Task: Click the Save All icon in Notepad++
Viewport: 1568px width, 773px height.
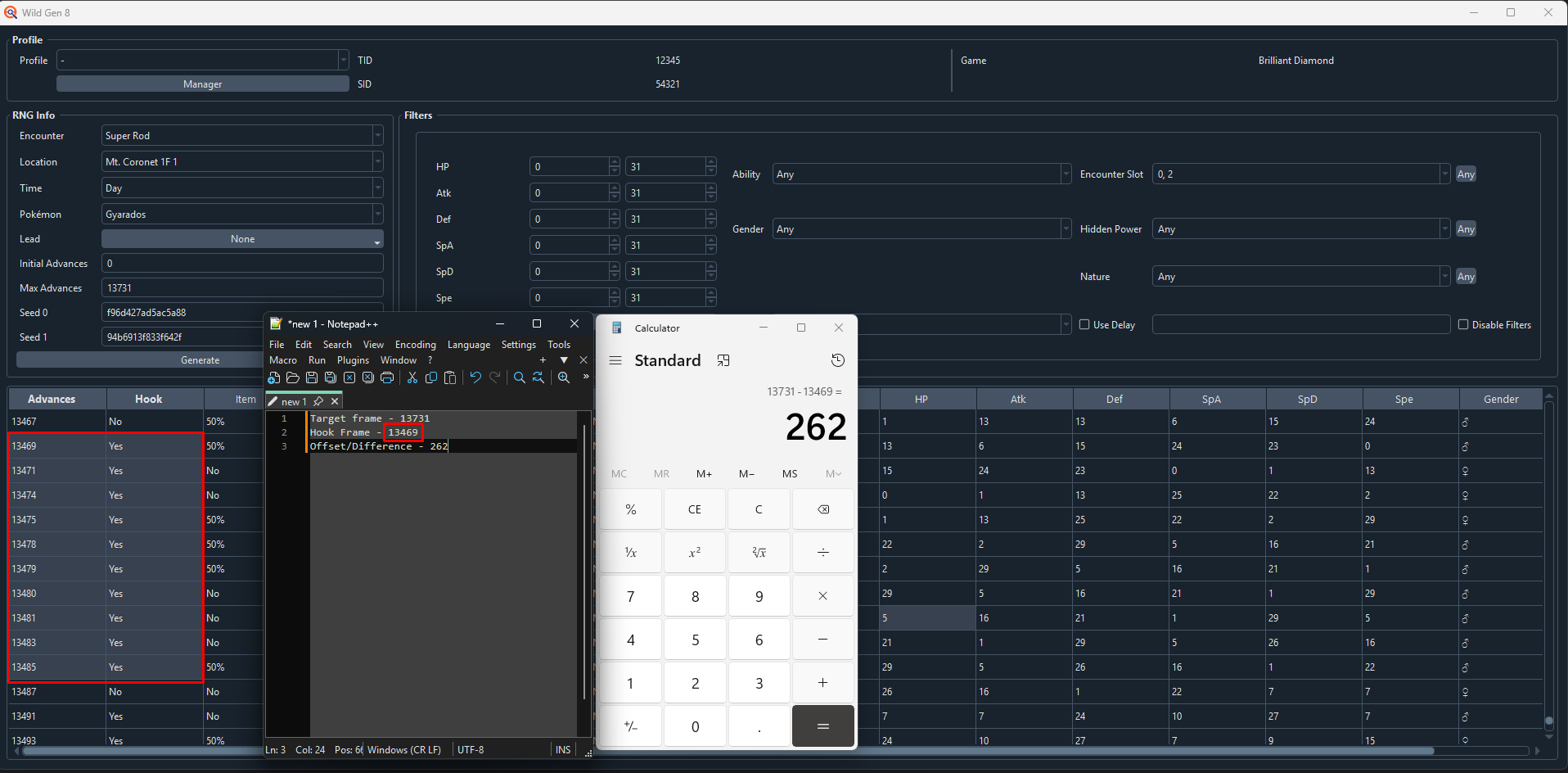Action: [x=331, y=377]
